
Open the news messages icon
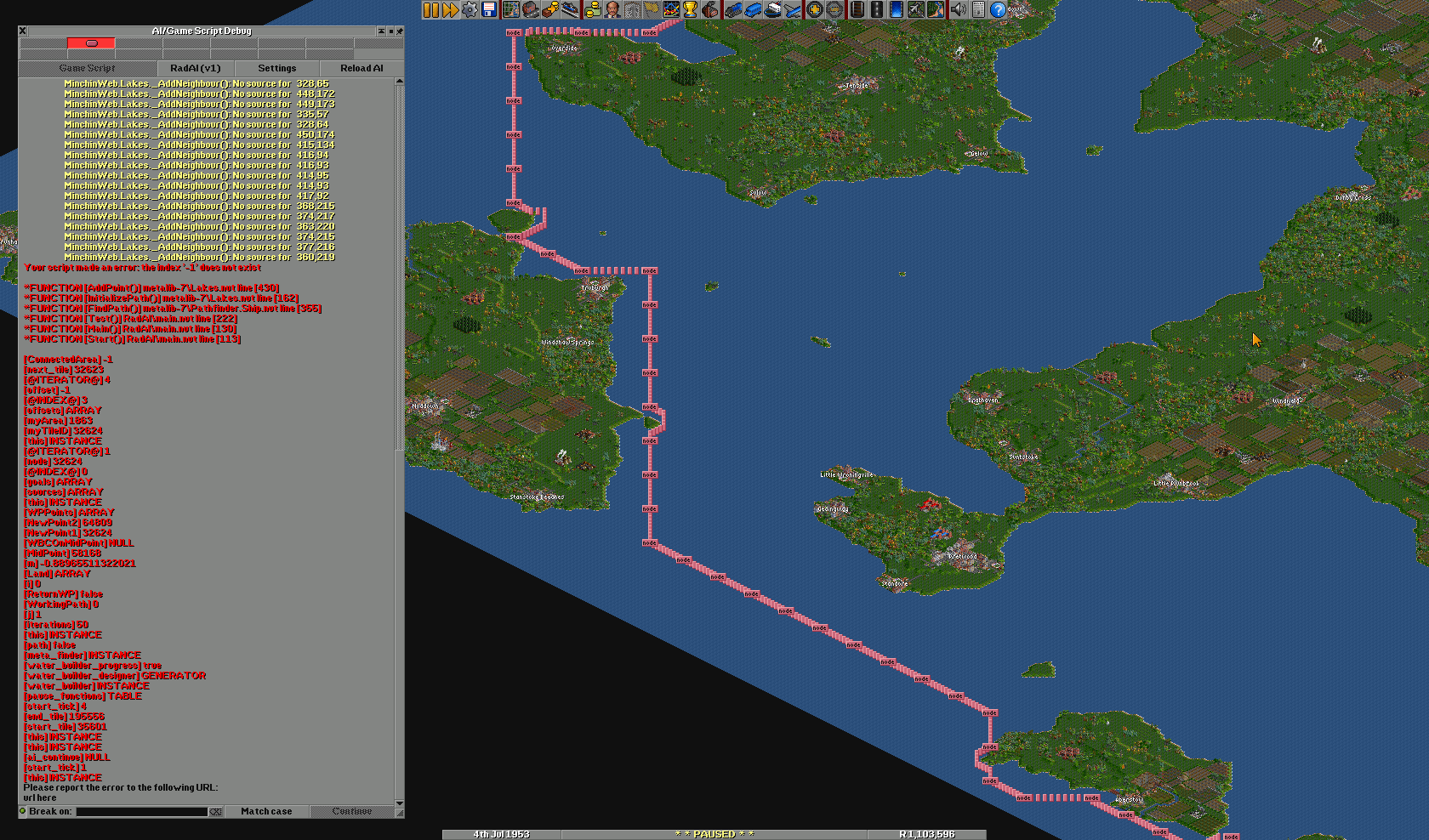coord(978,10)
